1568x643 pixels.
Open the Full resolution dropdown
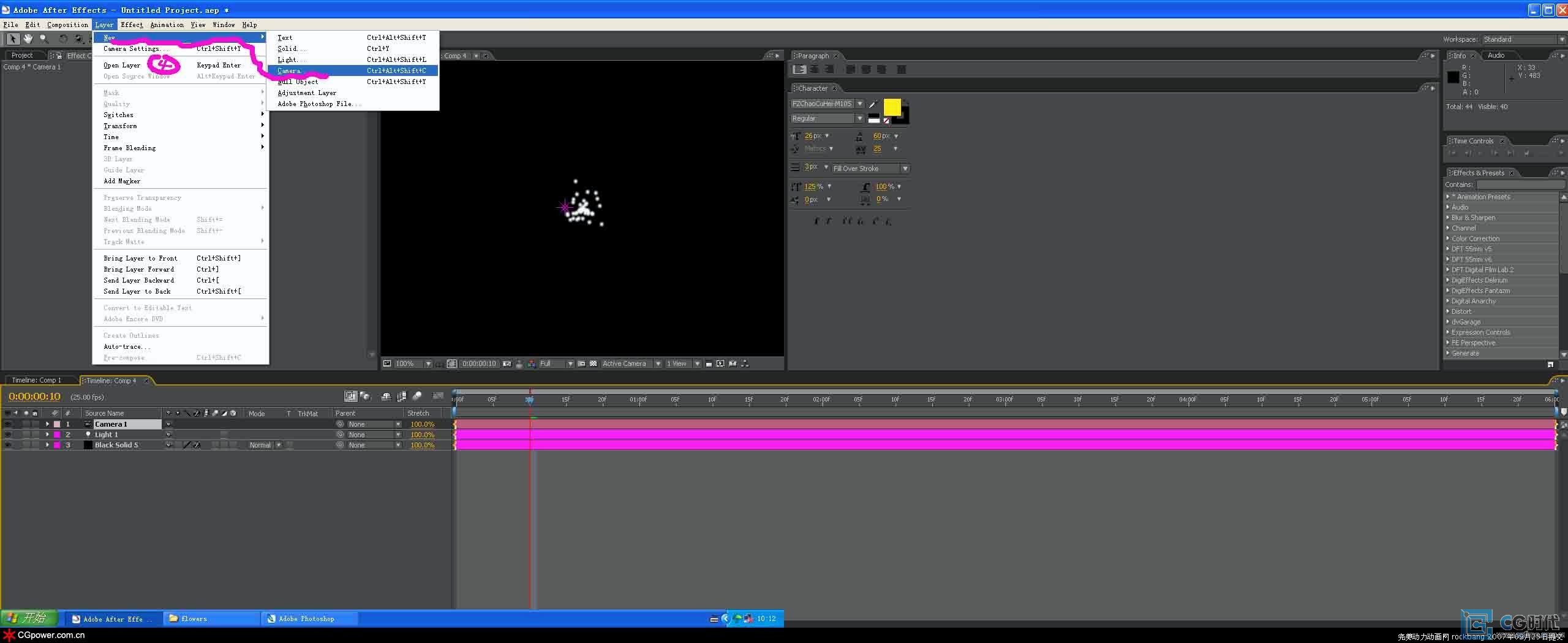coord(556,363)
